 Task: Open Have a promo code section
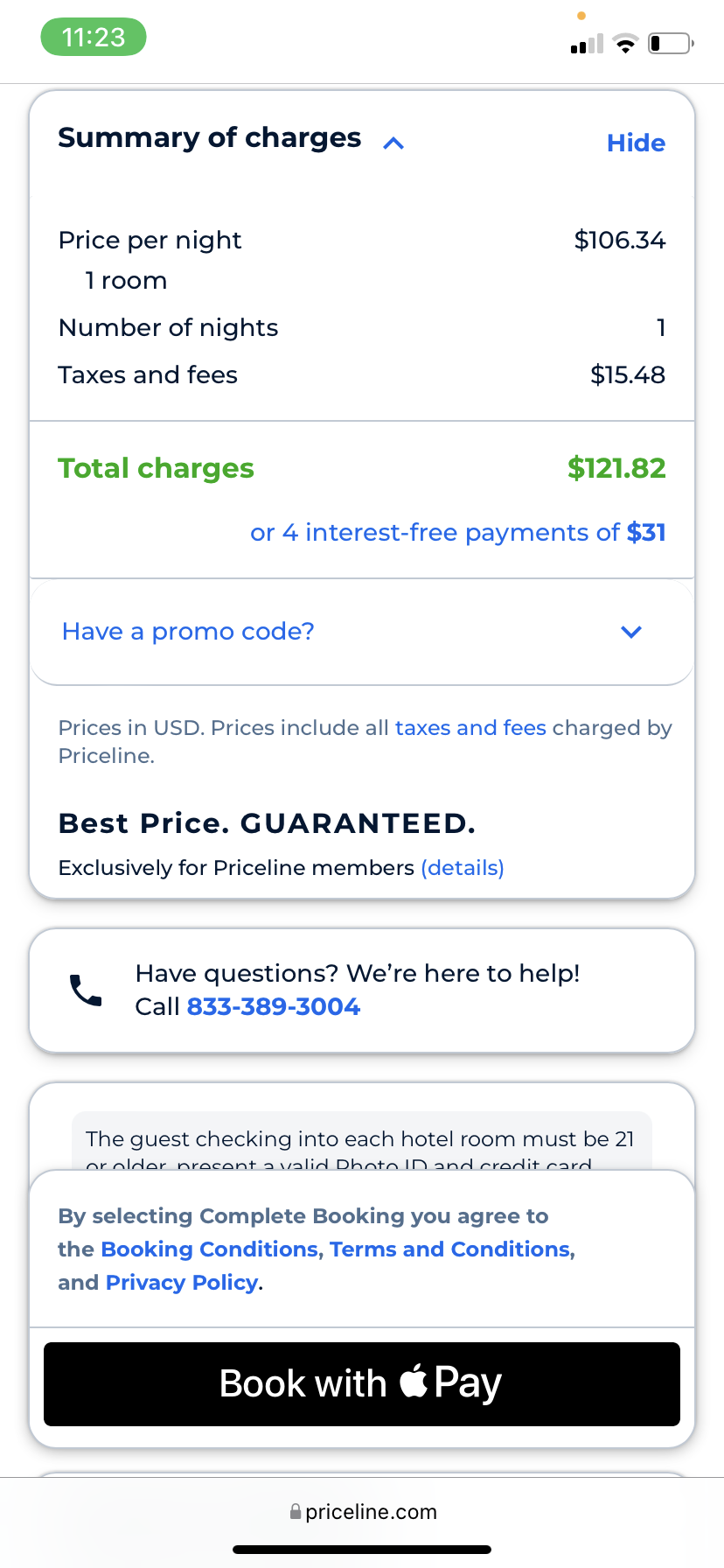click(188, 632)
